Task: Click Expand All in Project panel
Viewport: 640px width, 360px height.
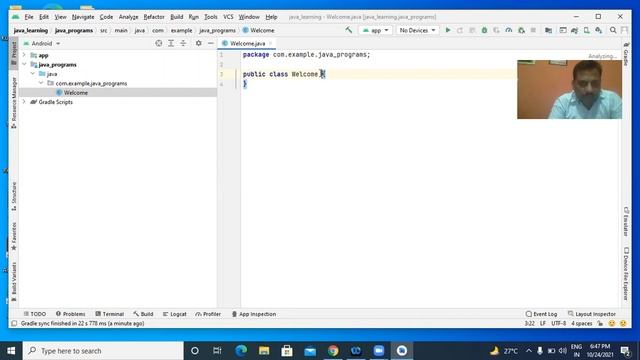Action: tap(171, 43)
